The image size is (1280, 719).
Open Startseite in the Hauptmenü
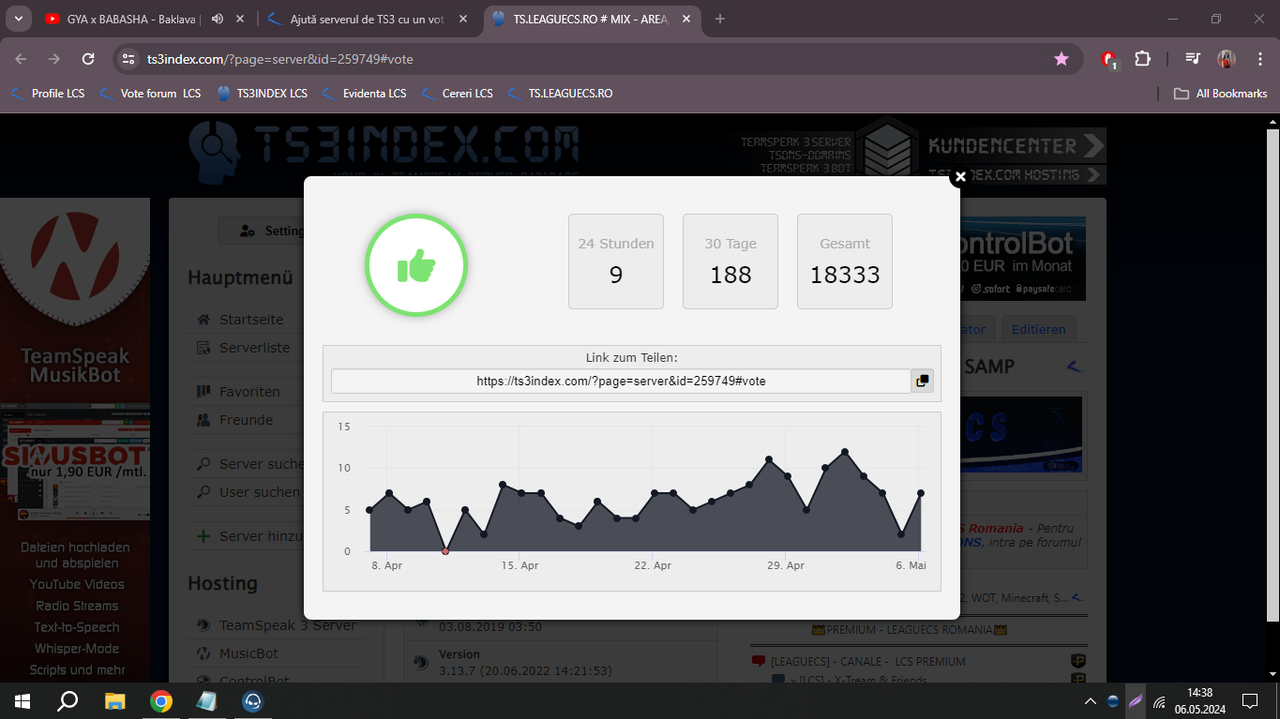(x=251, y=320)
